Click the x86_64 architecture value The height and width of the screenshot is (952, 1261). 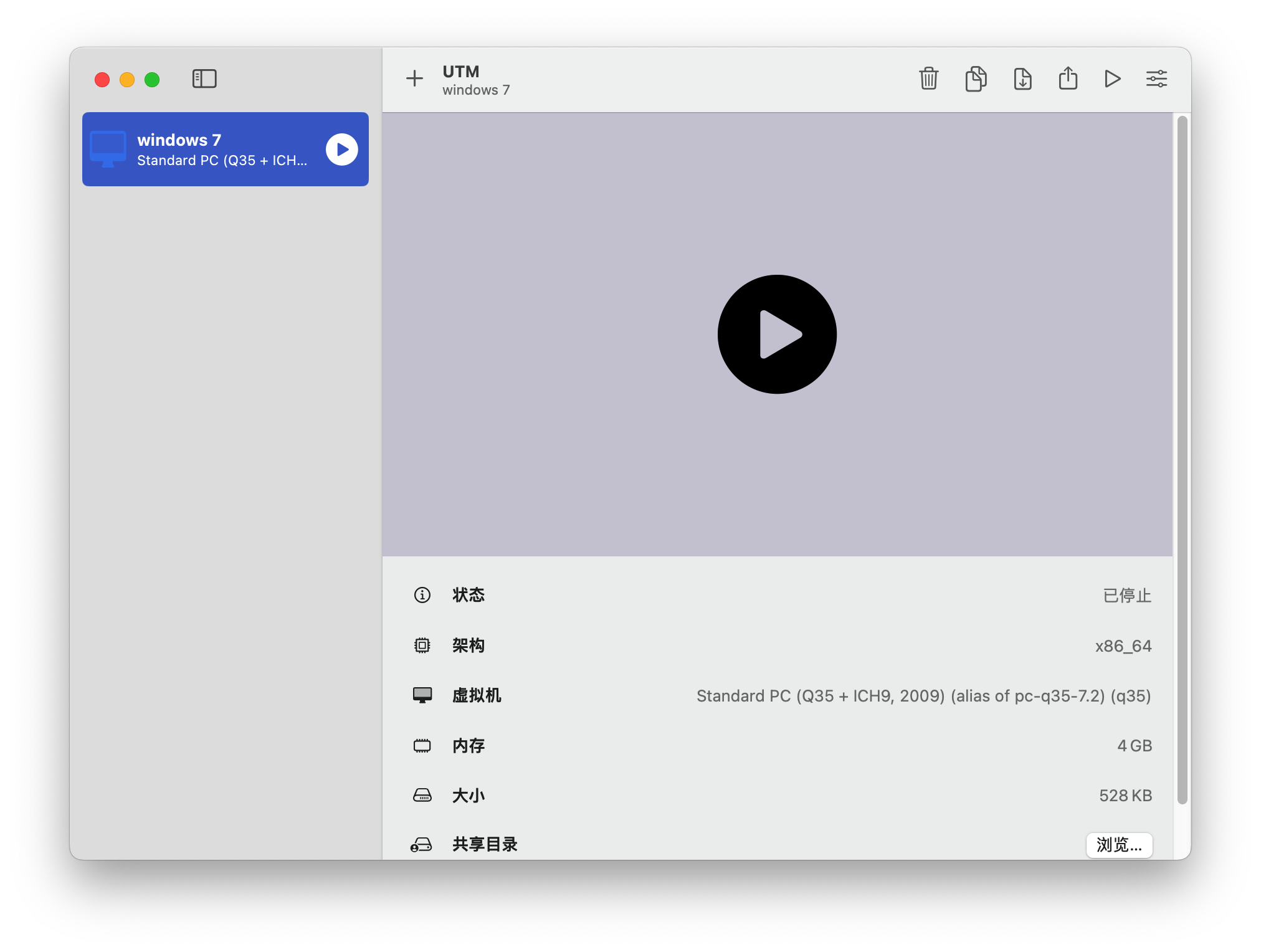pyautogui.click(x=1123, y=645)
